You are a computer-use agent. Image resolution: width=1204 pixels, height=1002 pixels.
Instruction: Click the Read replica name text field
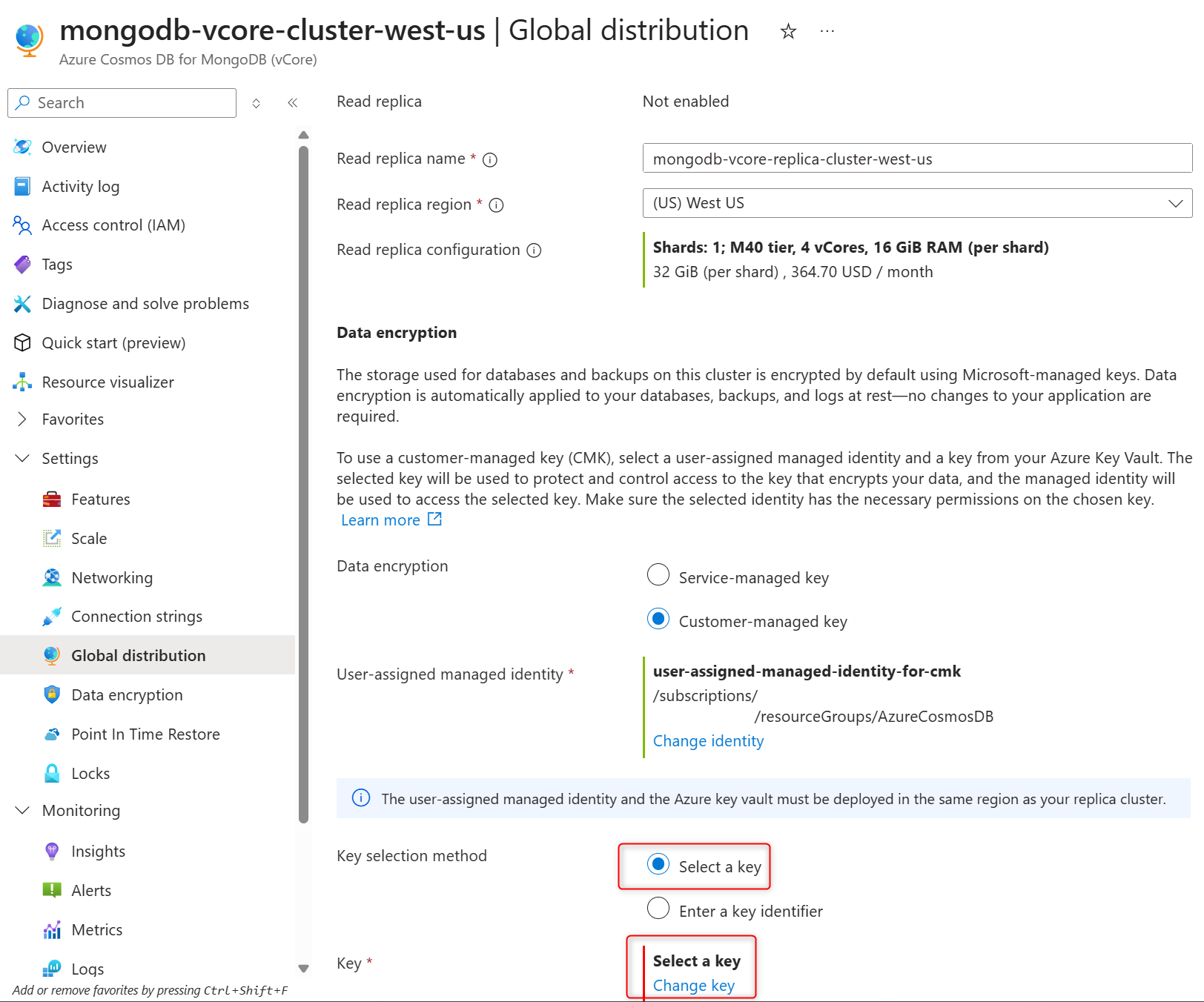tap(917, 159)
